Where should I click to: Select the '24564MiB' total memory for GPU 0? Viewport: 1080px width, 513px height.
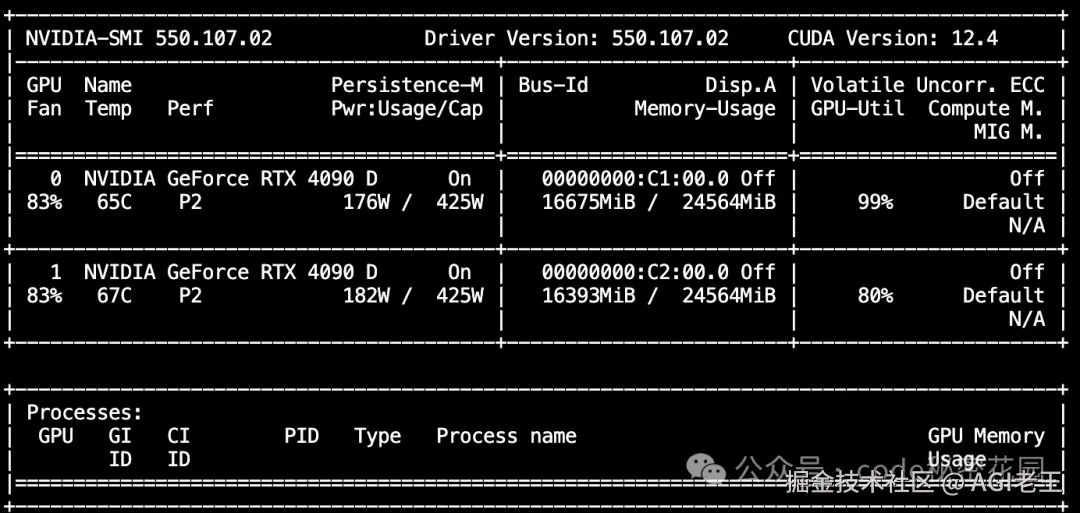click(729, 202)
